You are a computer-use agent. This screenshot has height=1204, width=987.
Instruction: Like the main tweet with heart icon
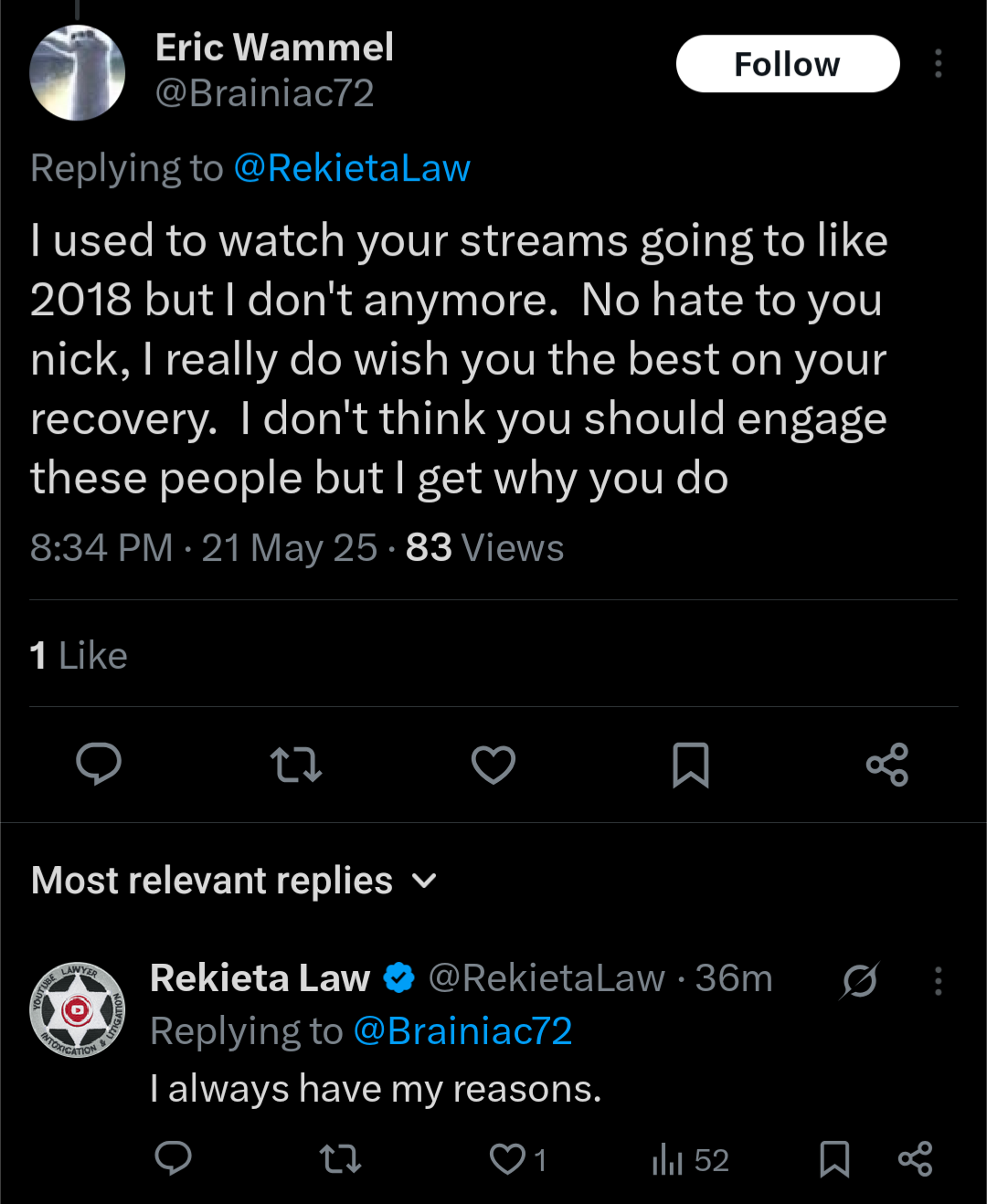coord(493,765)
